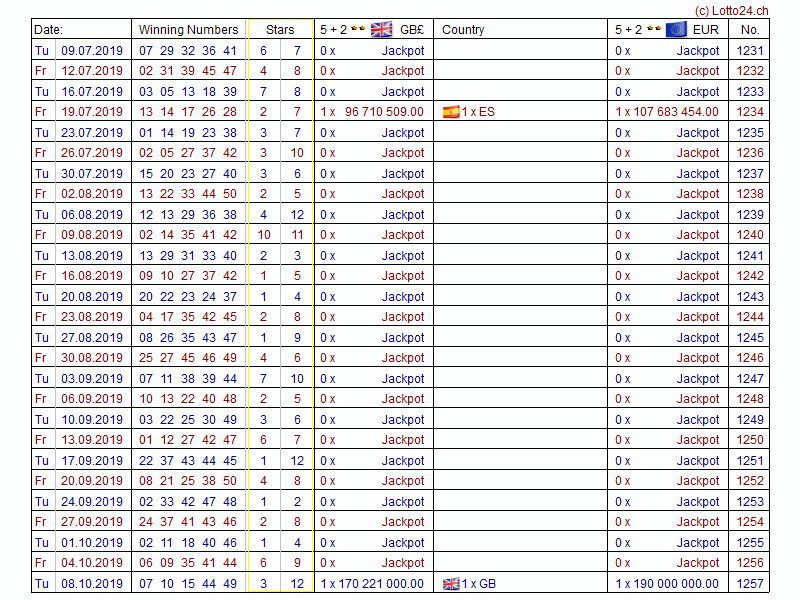The width and height of the screenshot is (800, 600).
Task: Click the No. column header
Action: click(750, 30)
